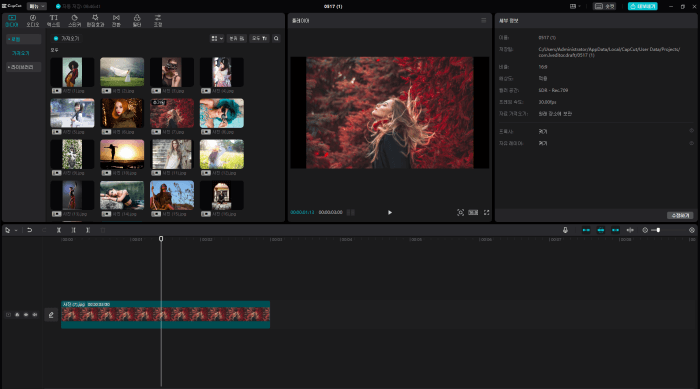Viewport: 700px width, 389px height.
Task: Toggle preview axis waveform icon
Action: [x=630, y=230]
